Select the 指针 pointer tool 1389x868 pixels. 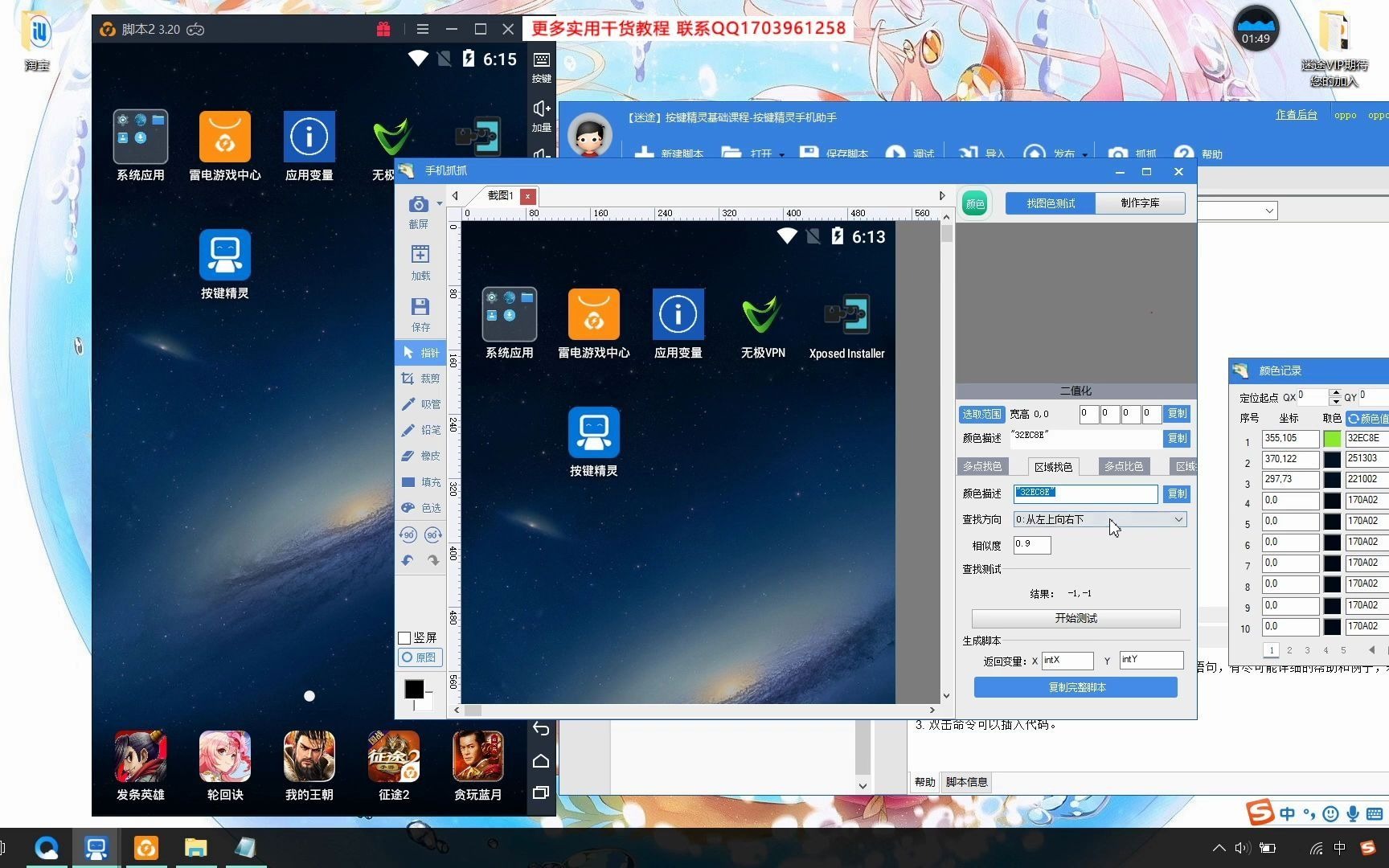420,352
